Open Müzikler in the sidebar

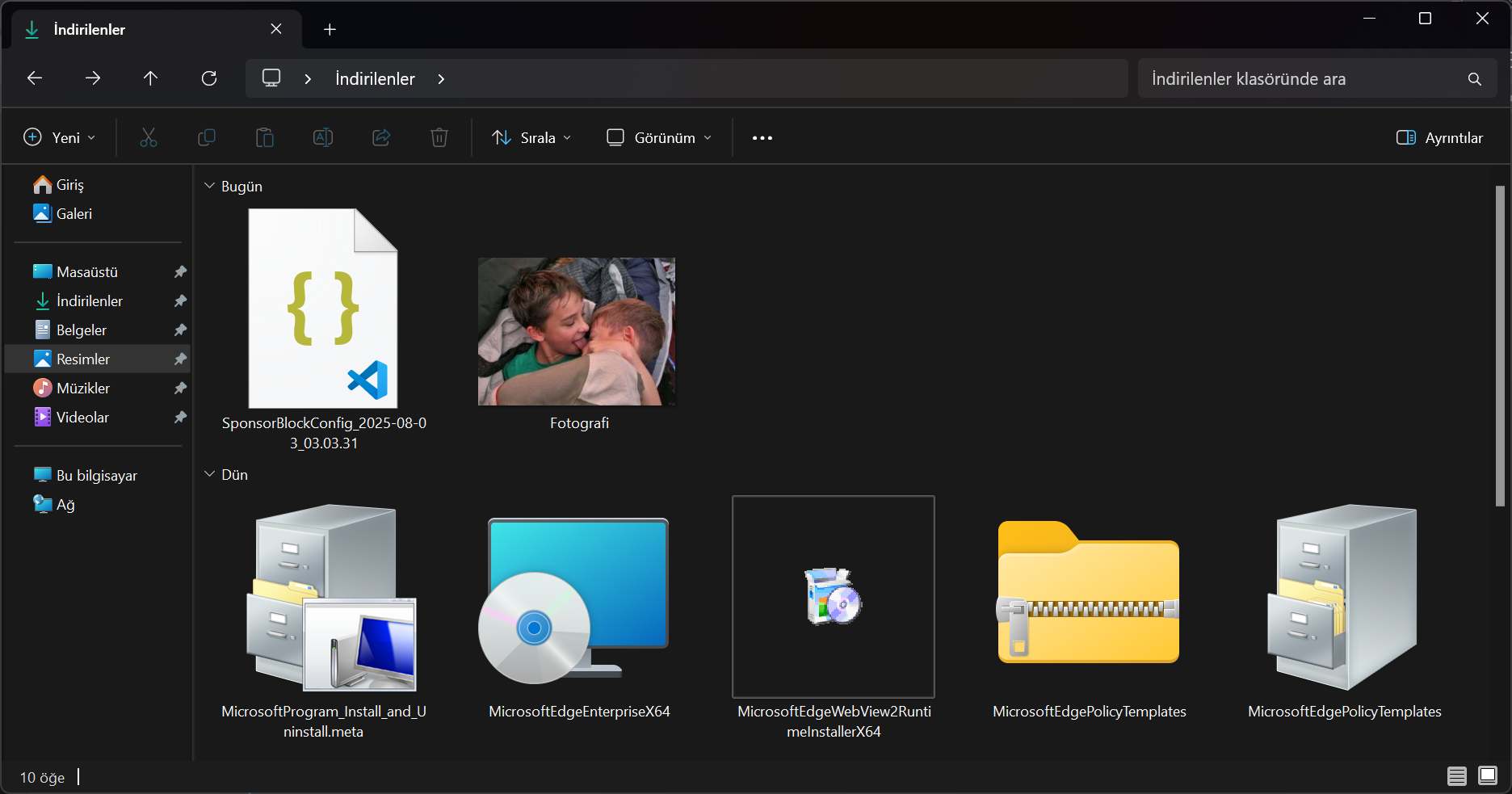coord(98,389)
